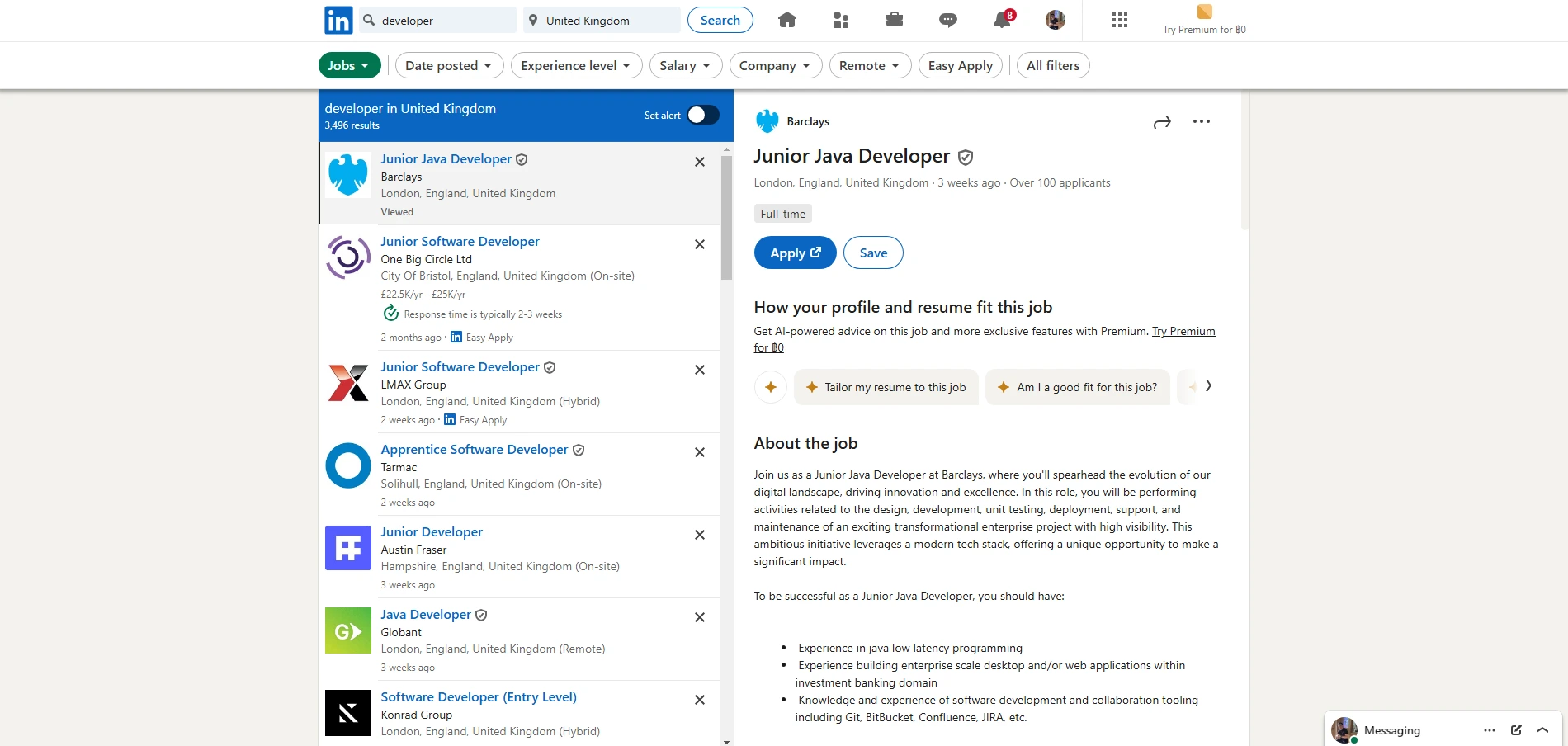Open more options for Barclays job
This screenshot has height=746, width=1568.
1202,121
